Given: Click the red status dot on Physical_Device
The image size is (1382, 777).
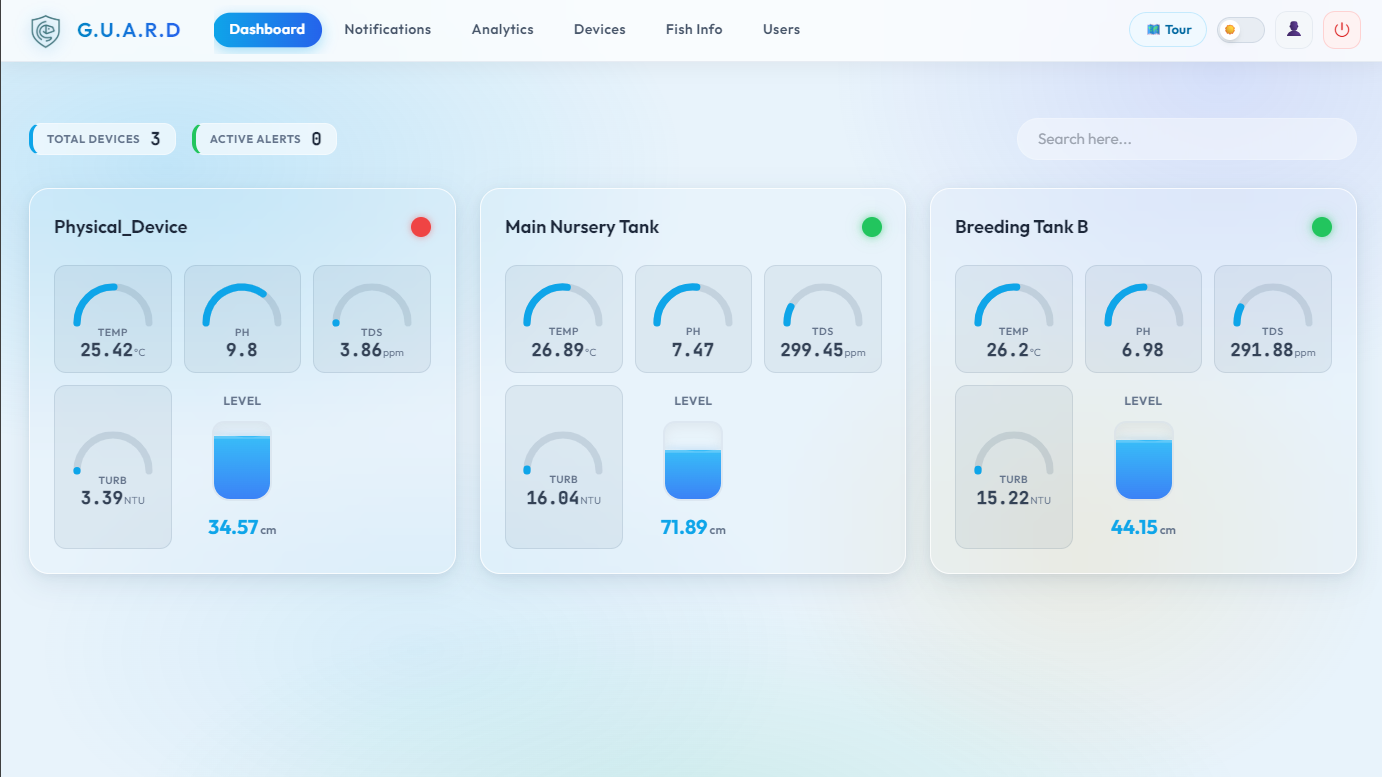Looking at the screenshot, I should 421,227.
